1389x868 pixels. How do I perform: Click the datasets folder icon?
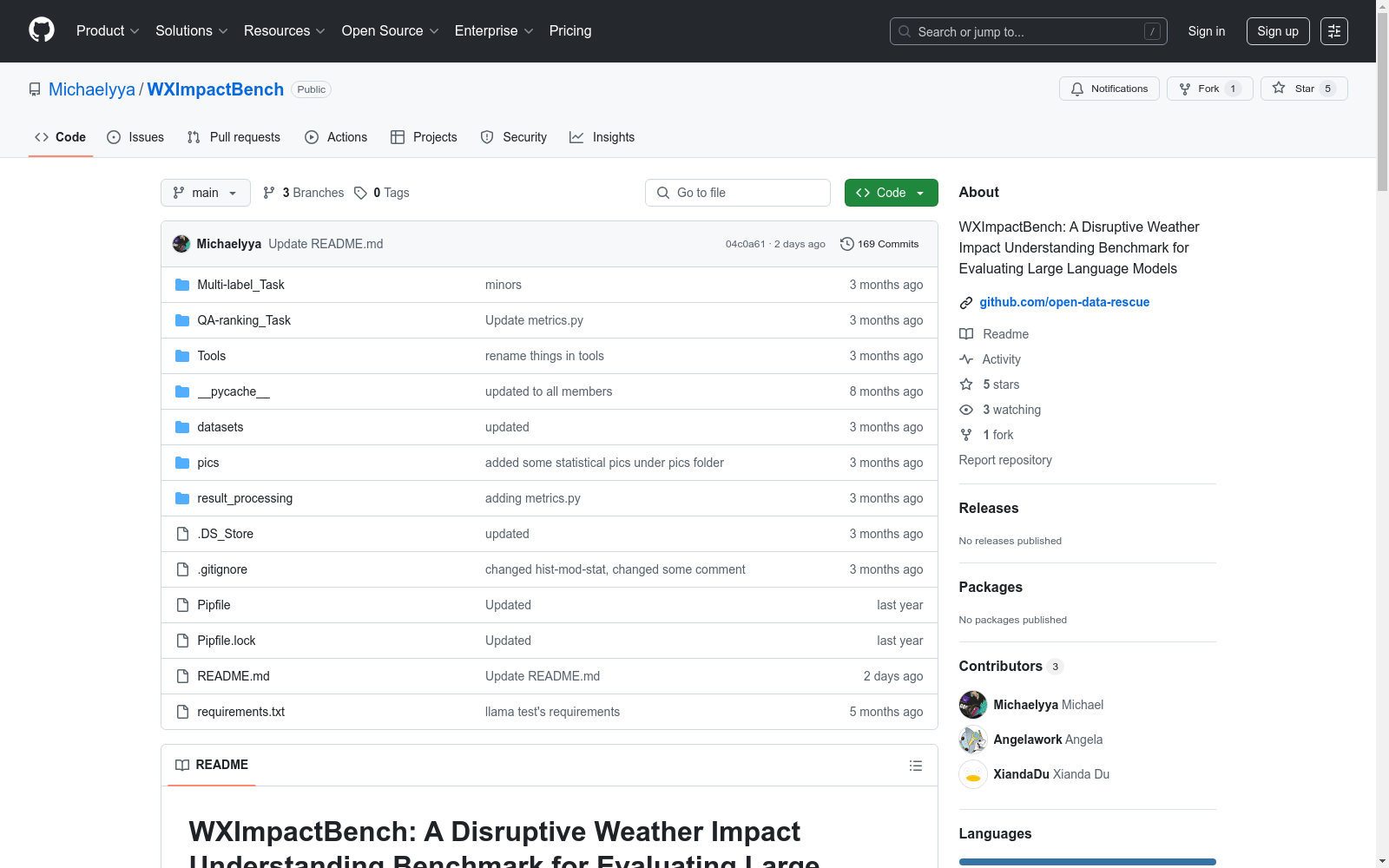pos(182,427)
